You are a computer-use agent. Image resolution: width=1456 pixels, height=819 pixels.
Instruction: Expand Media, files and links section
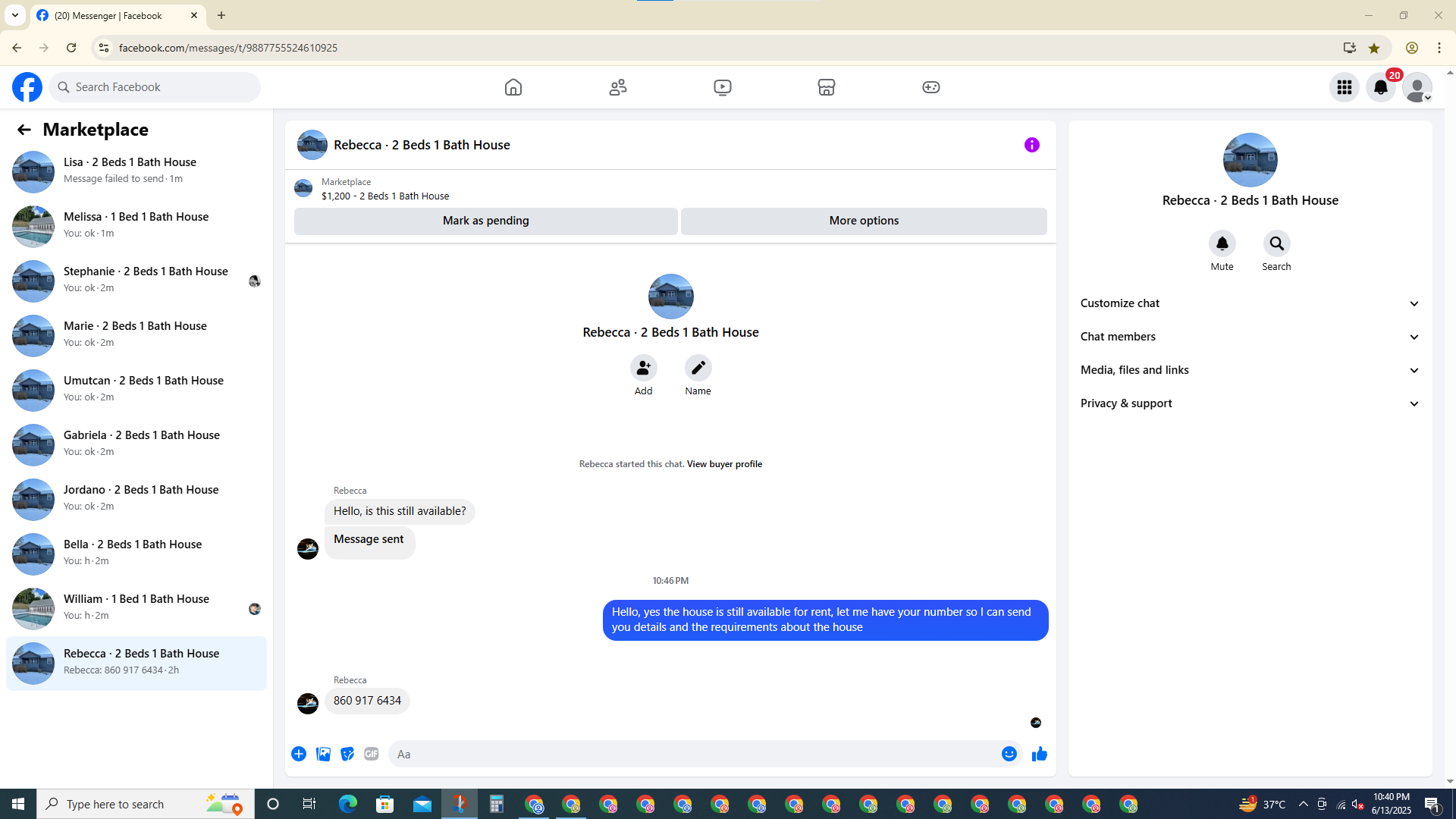click(x=1250, y=370)
